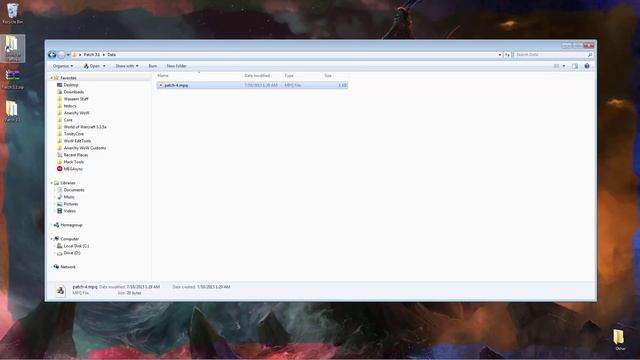Select Homegroup in the navigation pane
This screenshot has width=640, height=360.
click(x=71, y=225)
